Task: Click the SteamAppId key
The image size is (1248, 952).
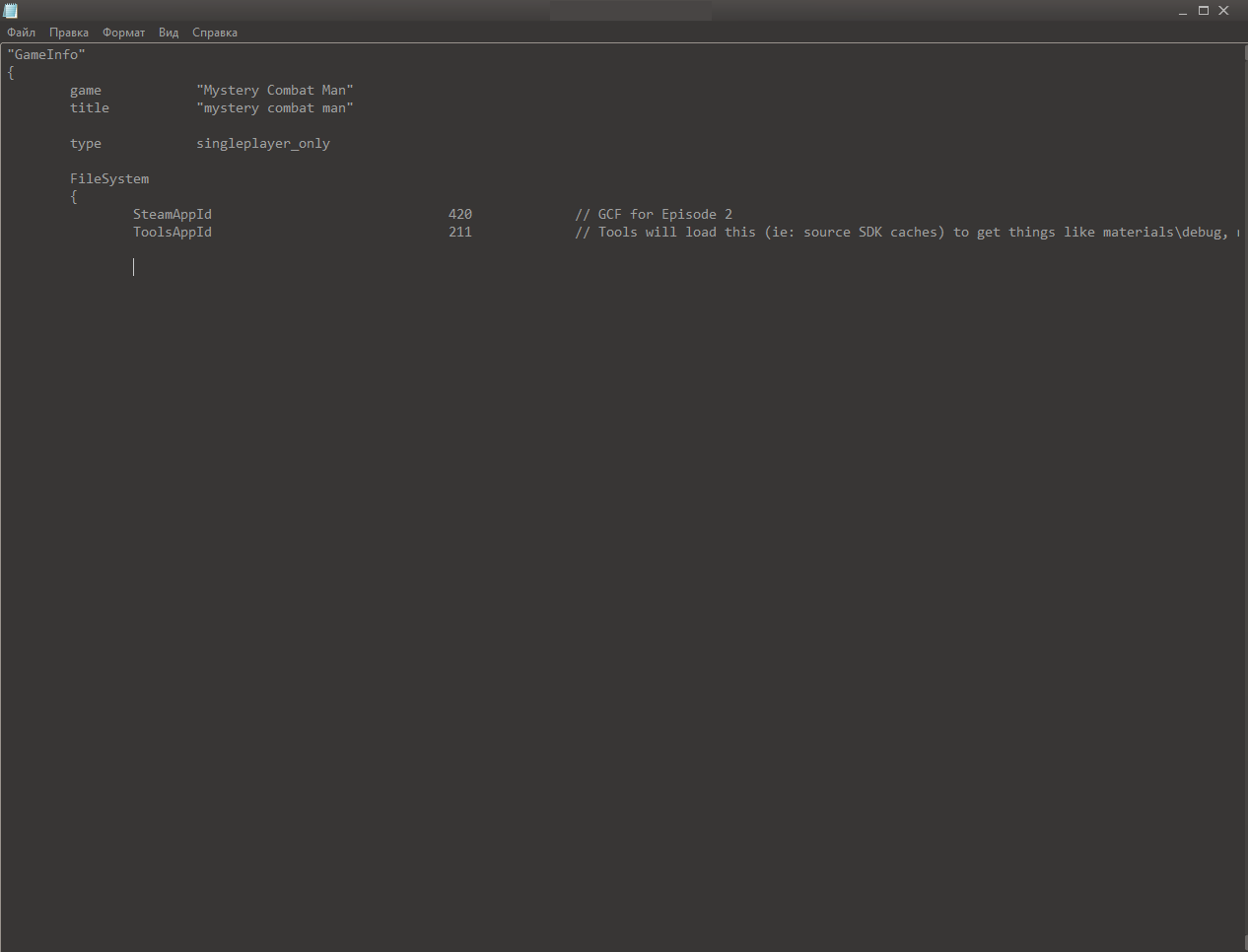Action: point(173,214)
